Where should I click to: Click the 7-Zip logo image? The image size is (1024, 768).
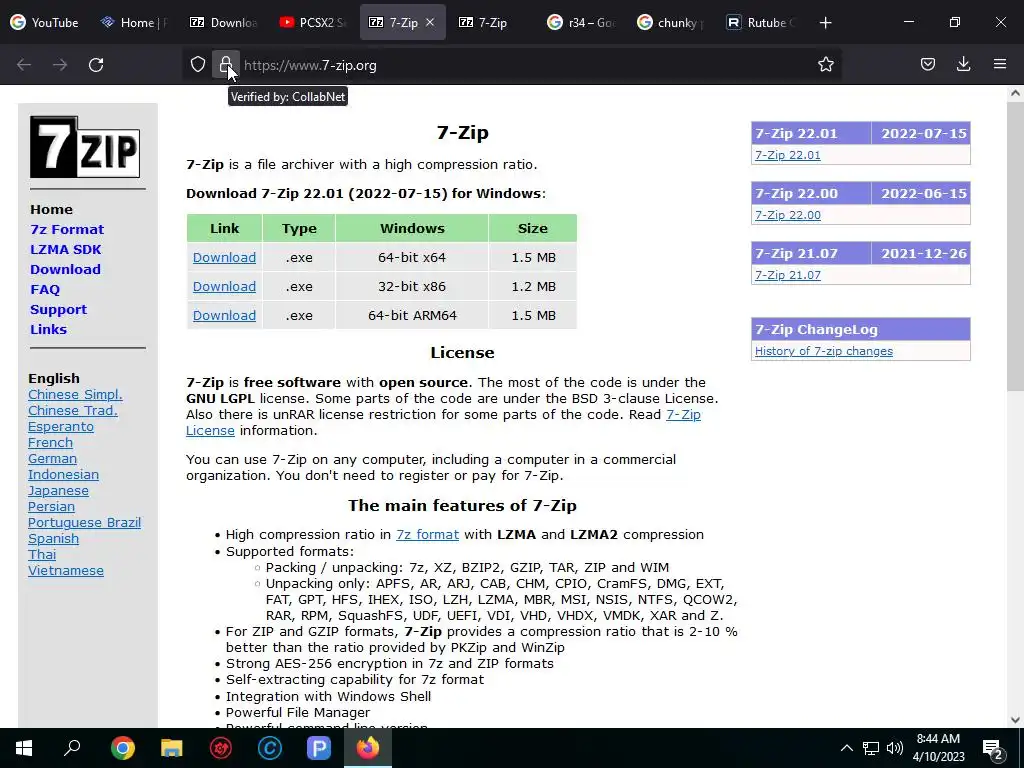(x=85, y=147)
